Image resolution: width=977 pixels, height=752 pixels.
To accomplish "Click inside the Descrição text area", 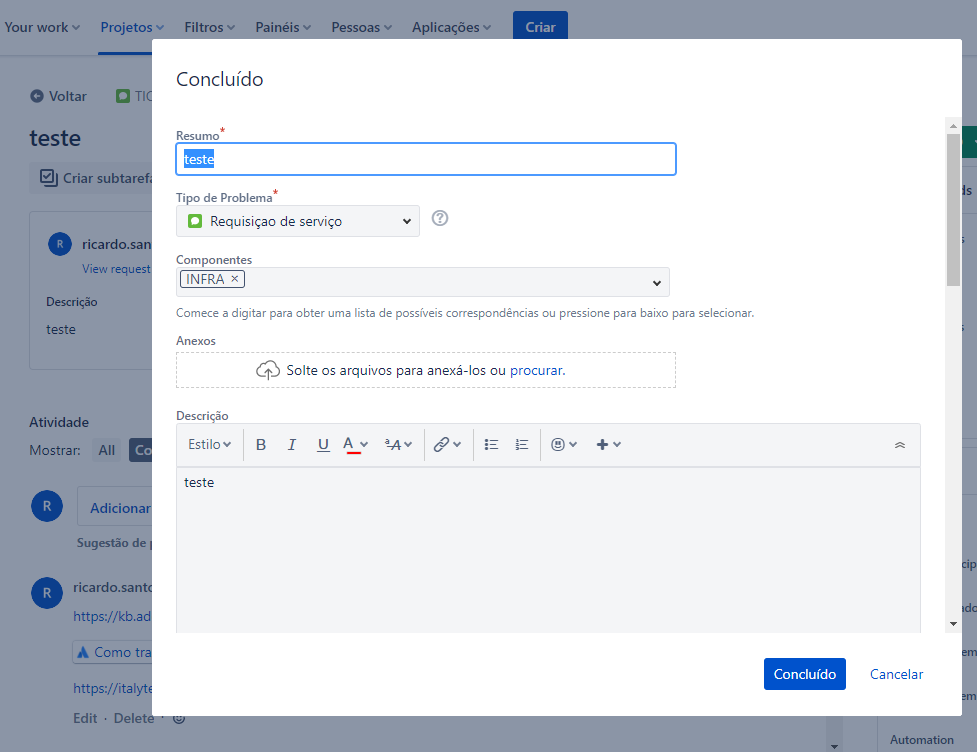I will 548,550.
